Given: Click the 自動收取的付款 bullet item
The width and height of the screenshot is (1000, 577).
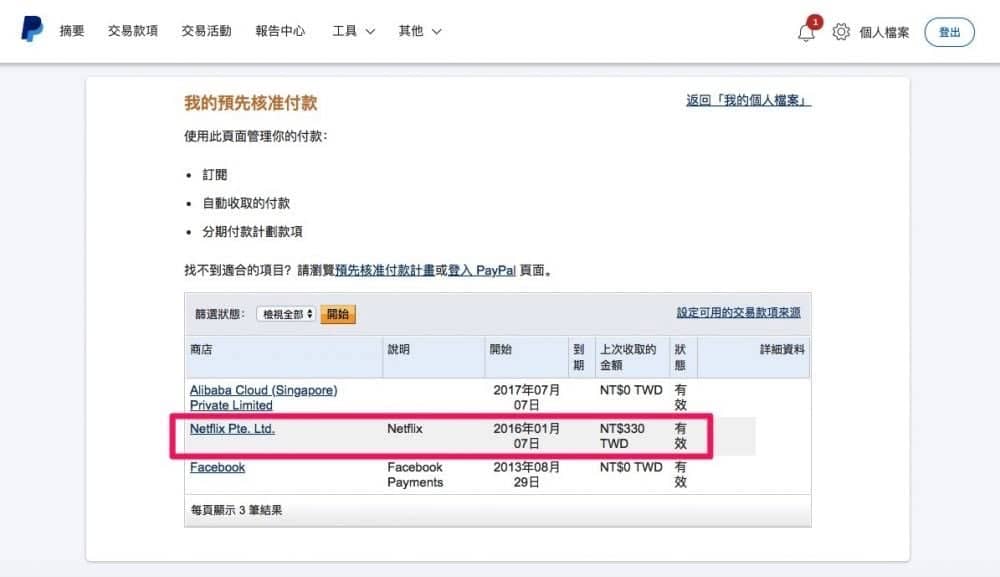Looking at the screenshot, I should click(246, 203).
